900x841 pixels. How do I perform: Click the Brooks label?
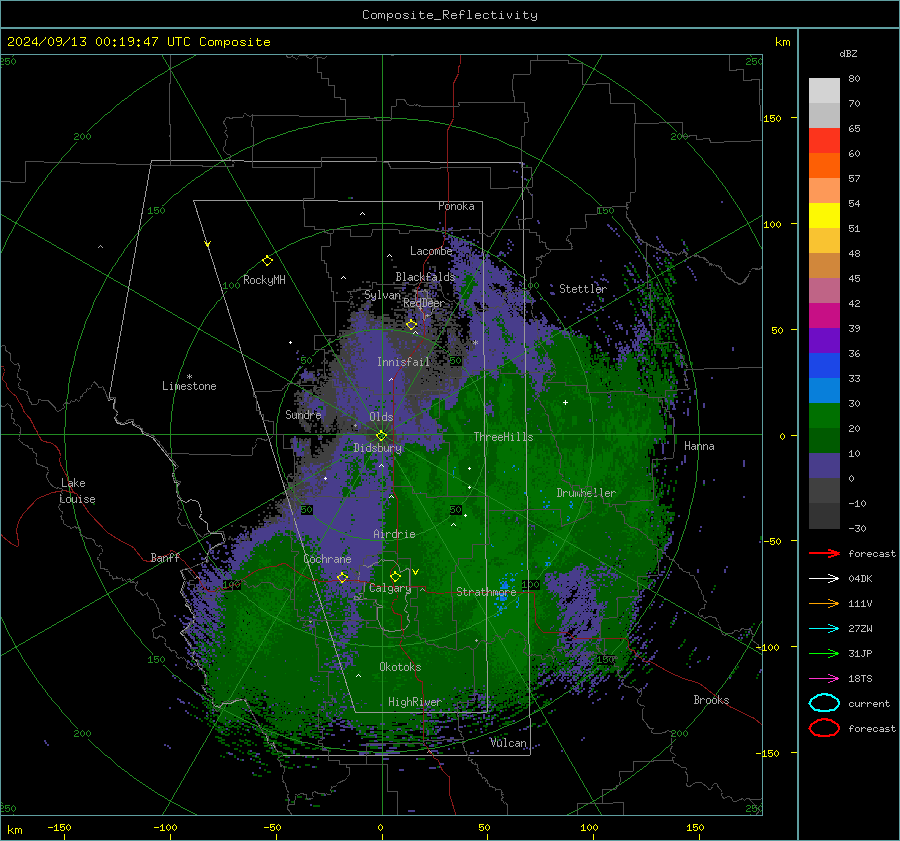[x=711, y=700]
